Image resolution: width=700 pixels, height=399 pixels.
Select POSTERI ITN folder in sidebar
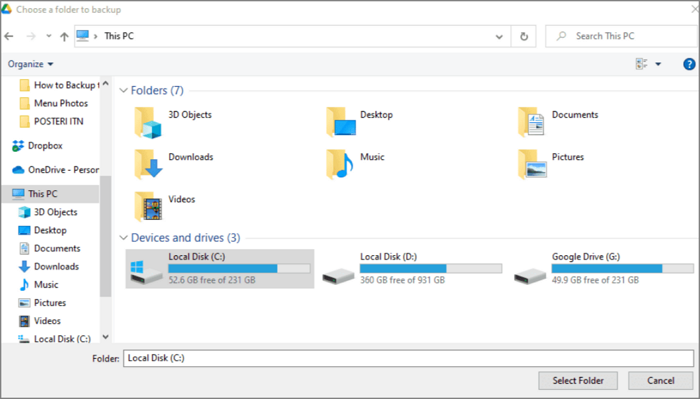pyautogui.click(x=52, y=121)
